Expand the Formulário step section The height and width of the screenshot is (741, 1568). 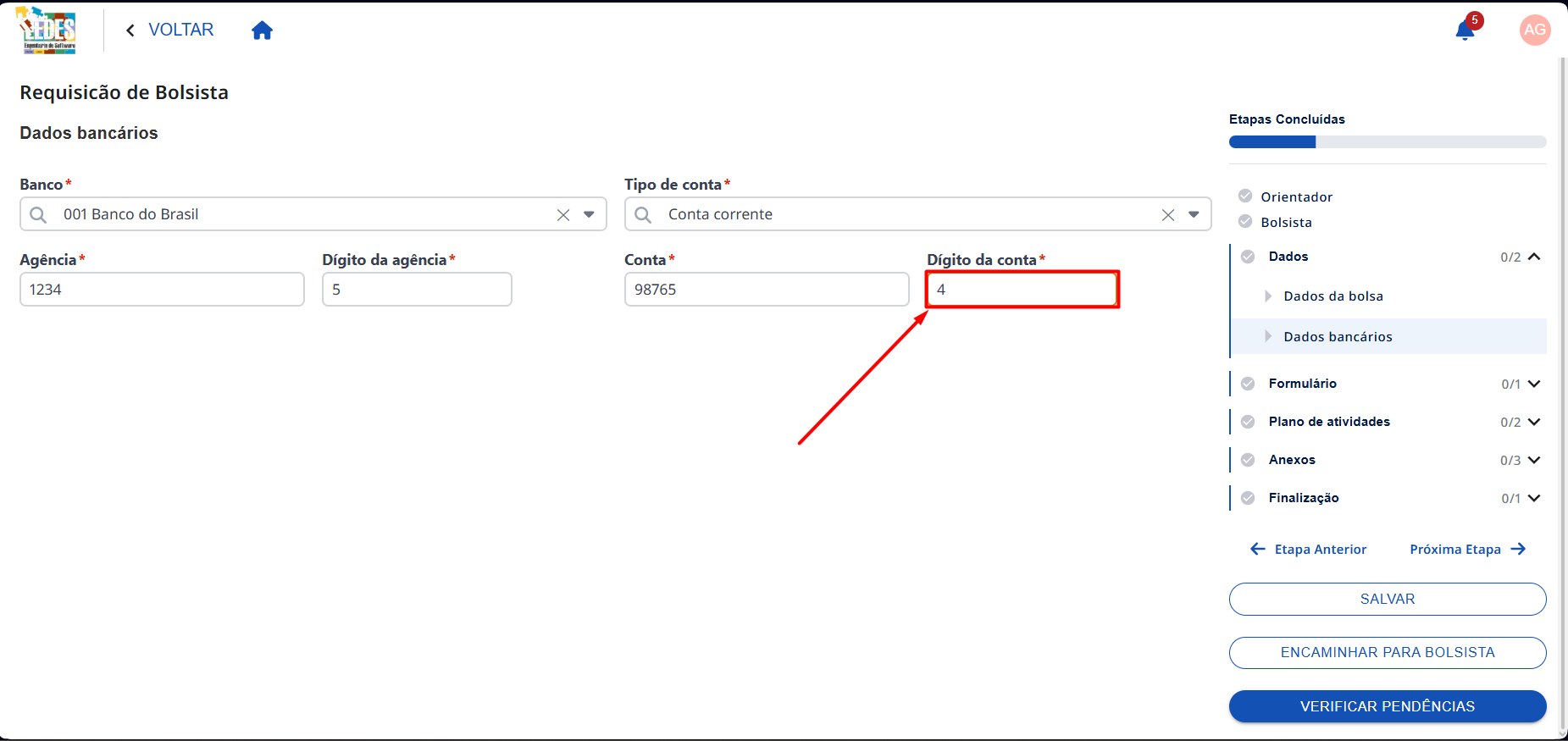pyautogui.click(x=1534, y=384)
